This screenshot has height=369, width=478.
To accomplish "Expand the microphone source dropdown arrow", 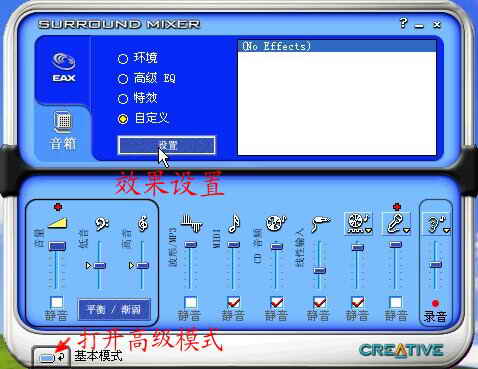I will pyautogui.click(x=407, y=230).
